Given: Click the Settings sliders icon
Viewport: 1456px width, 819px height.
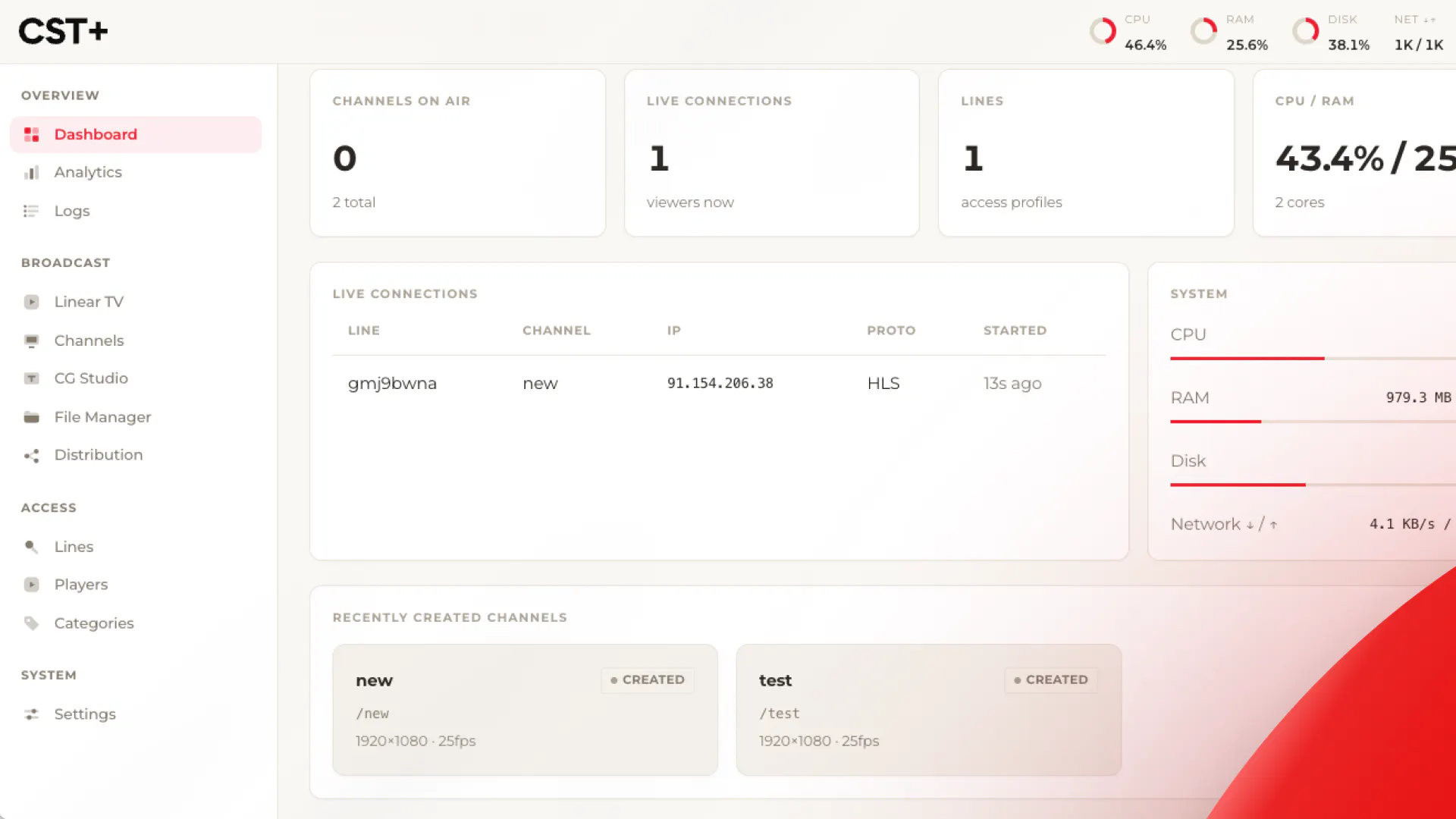Looking at the screenshot, I should [x=31, y=714].
